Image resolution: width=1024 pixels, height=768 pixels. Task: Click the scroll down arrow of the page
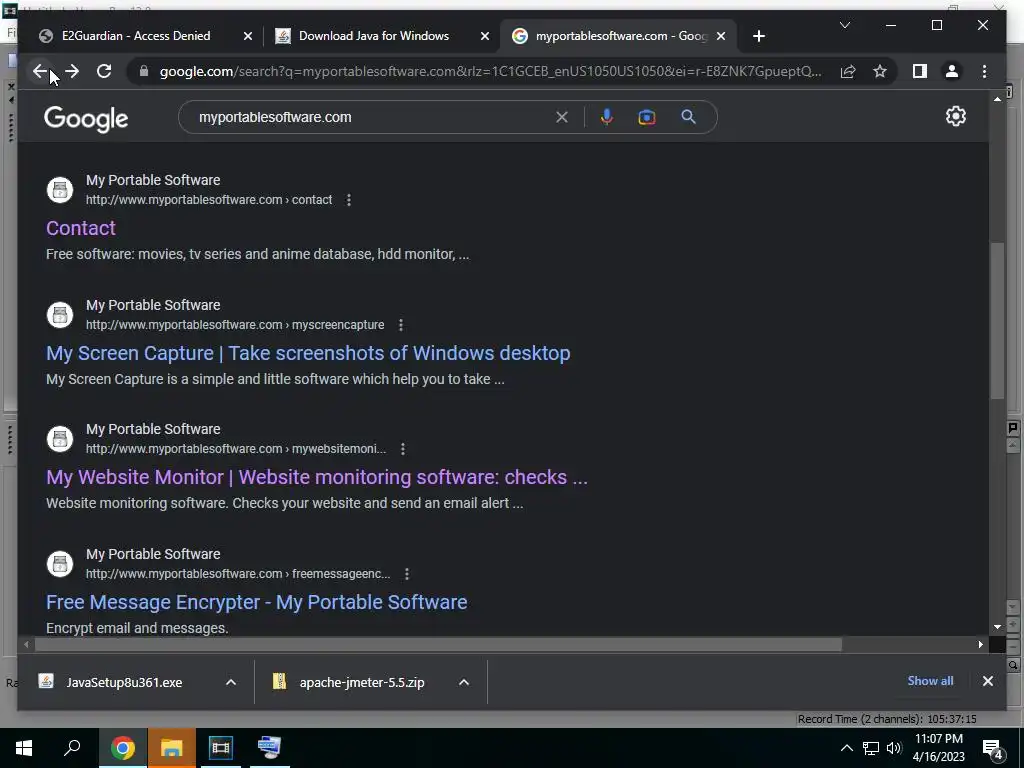[x=997, y=627]
